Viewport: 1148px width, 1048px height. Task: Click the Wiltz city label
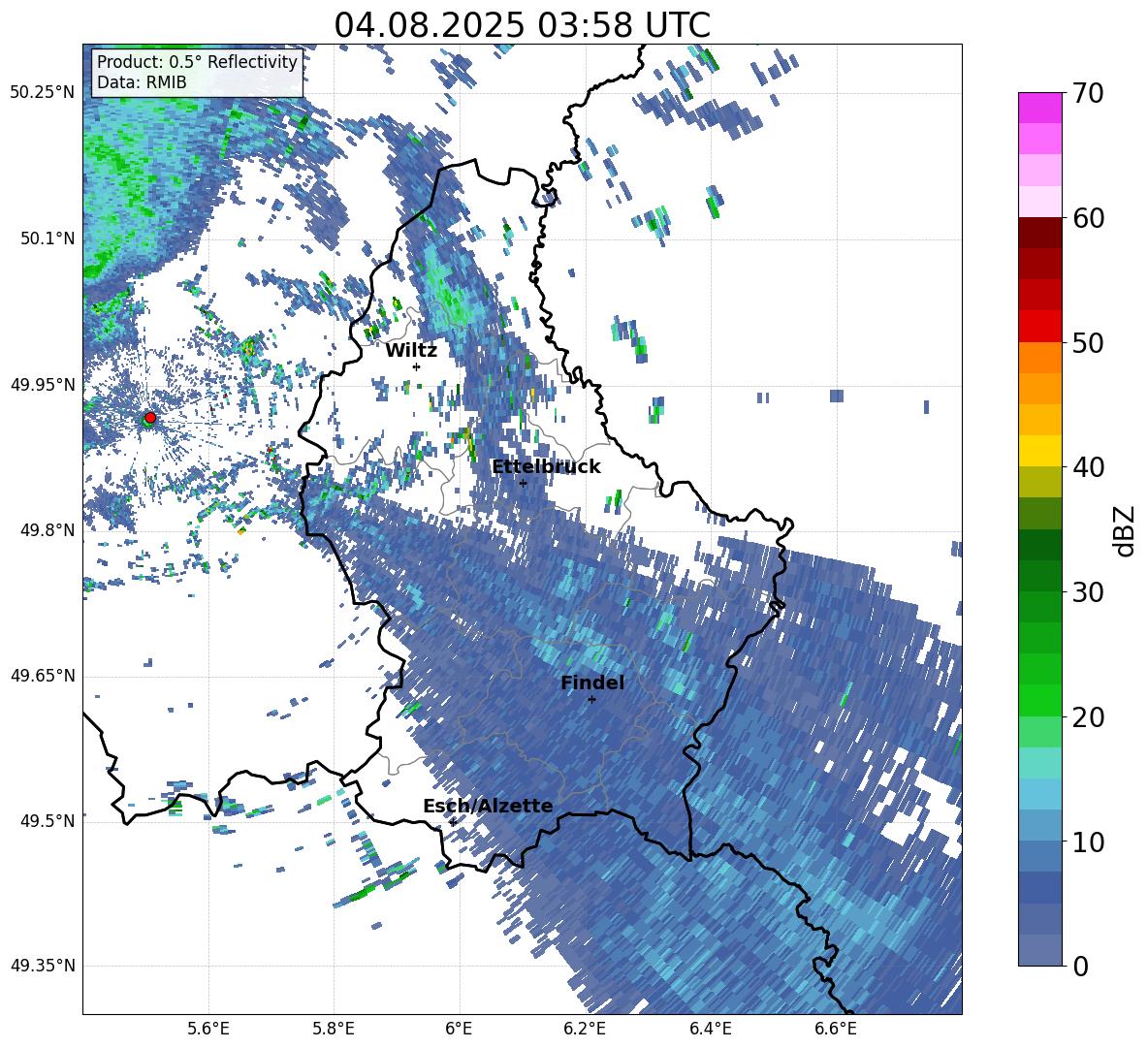(x=411, y=350)
